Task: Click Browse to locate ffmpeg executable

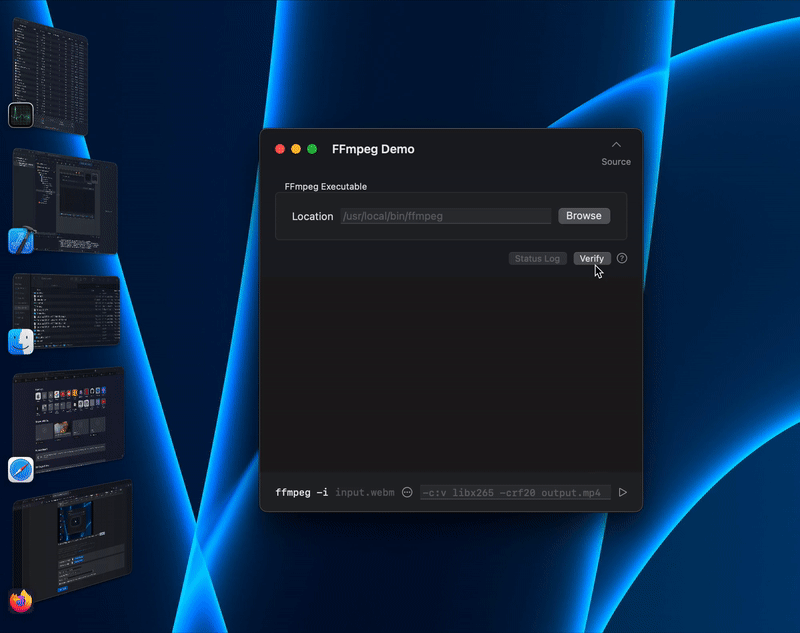Action: [x=584, y=216]
